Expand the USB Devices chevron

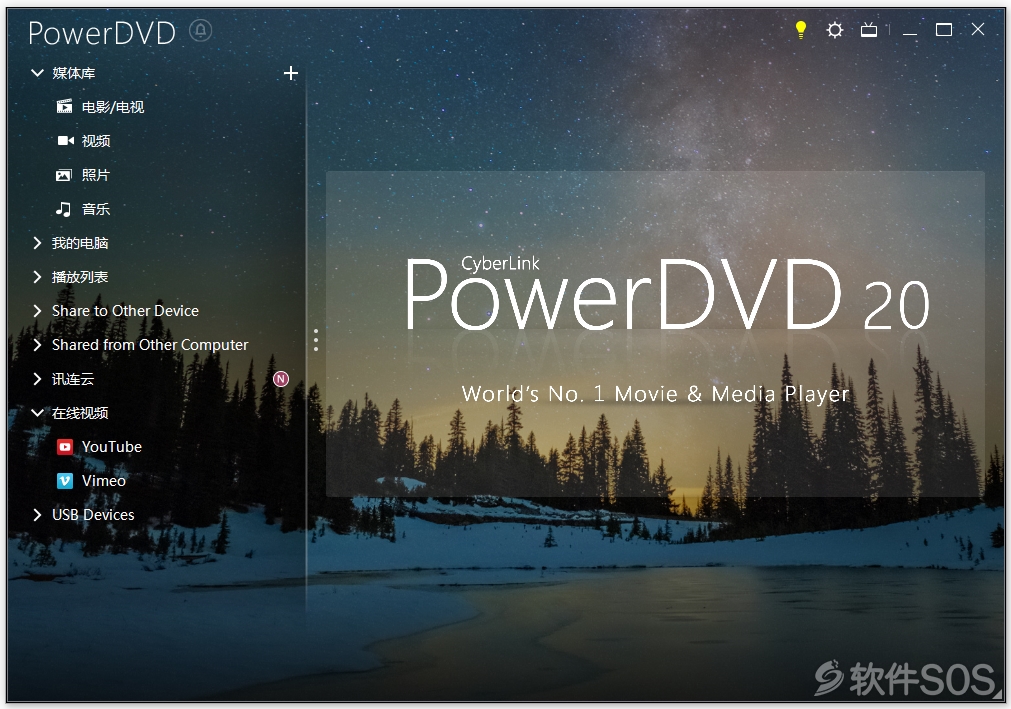(37, 514)
